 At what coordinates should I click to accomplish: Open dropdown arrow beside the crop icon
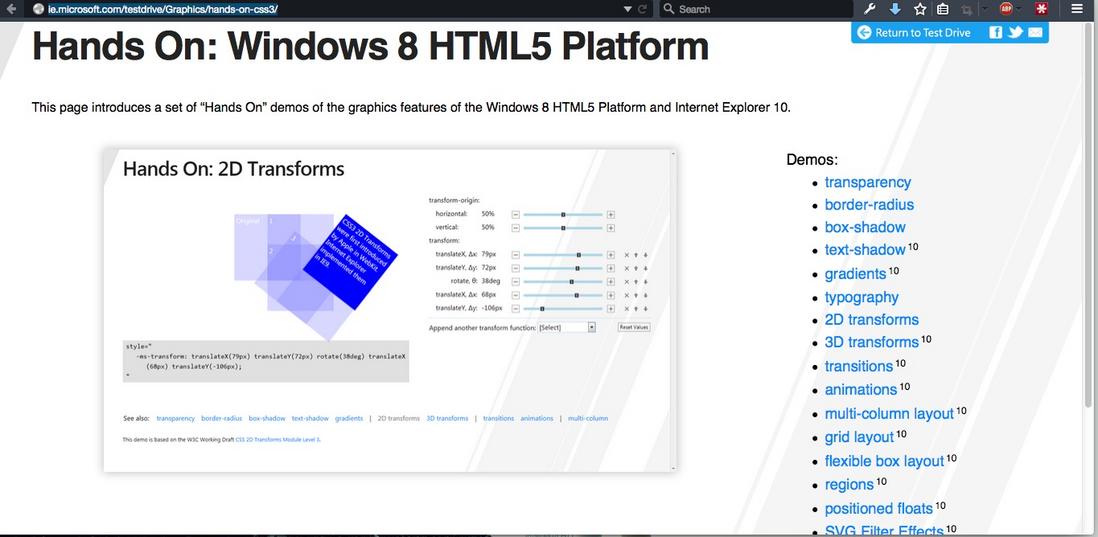[x=985, y=9]
